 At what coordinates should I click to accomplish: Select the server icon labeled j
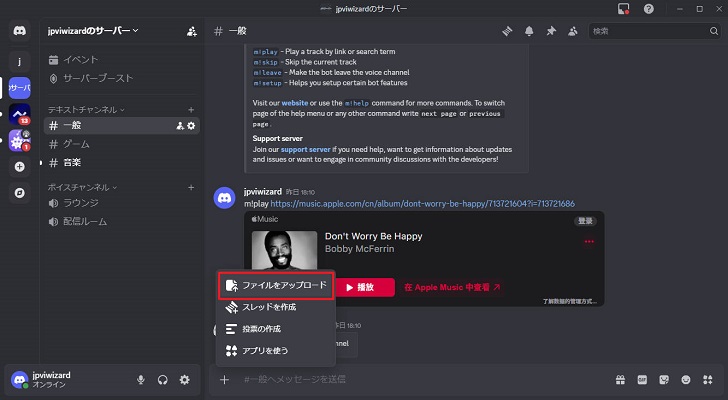[x=20, y=61]
